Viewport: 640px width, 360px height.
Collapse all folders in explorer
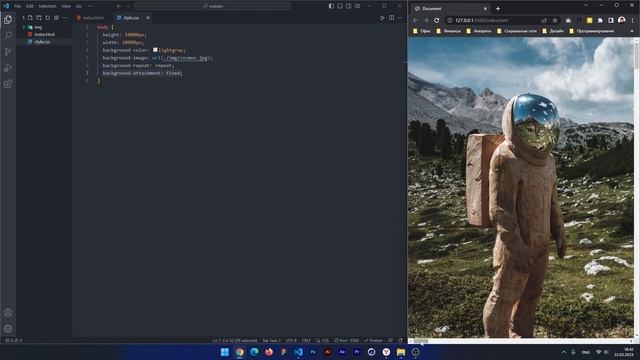pos(56,18)
